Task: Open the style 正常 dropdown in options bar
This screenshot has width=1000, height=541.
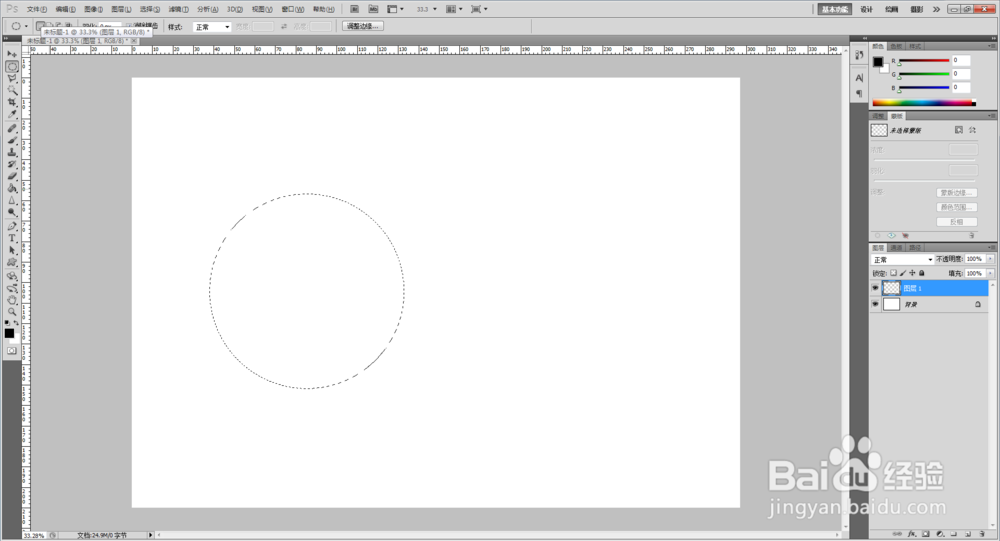Action: click(212, 27)
